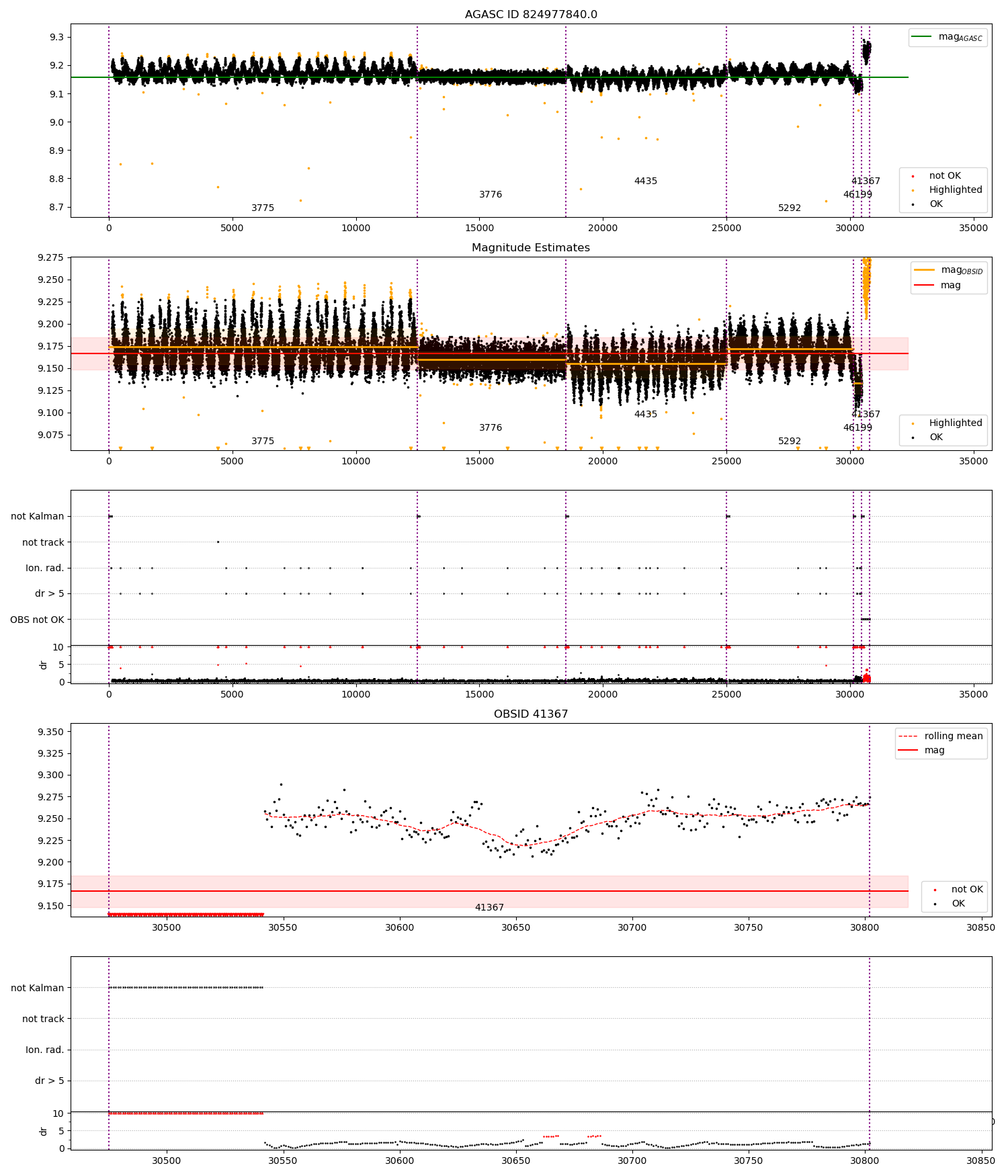Click the 'OBS not OK' axis label

point(37,620)
